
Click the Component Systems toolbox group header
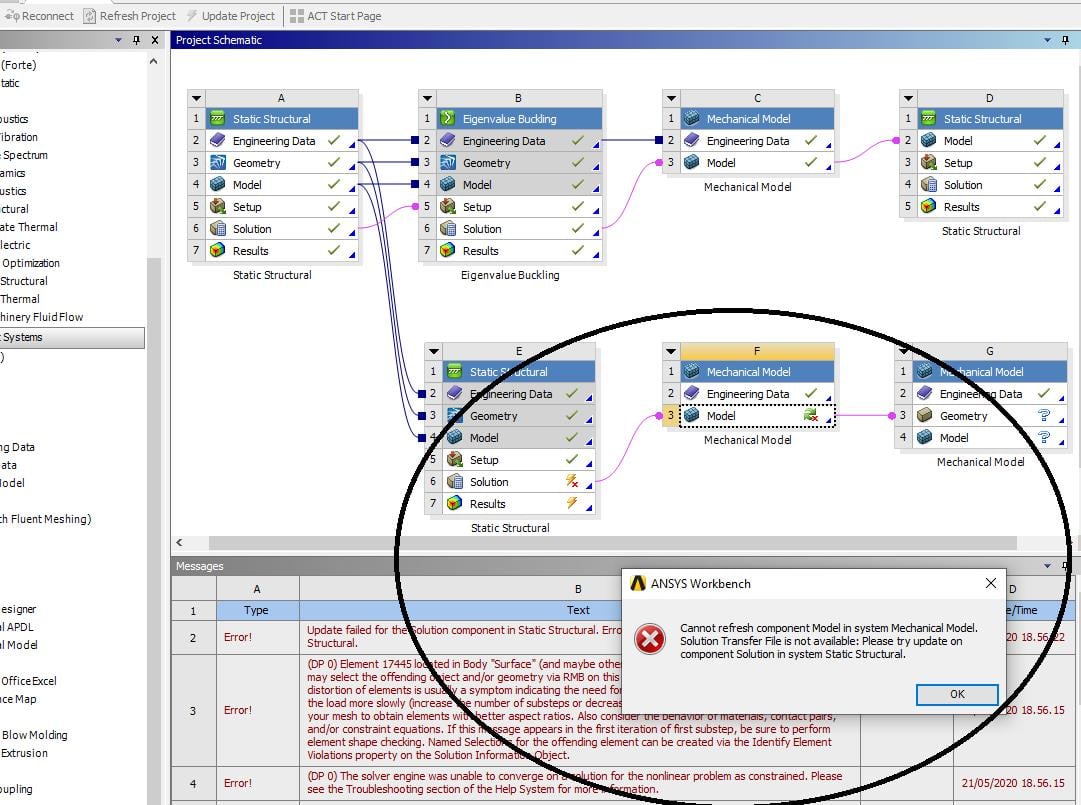pyautogui.click(x=72, y=337)
